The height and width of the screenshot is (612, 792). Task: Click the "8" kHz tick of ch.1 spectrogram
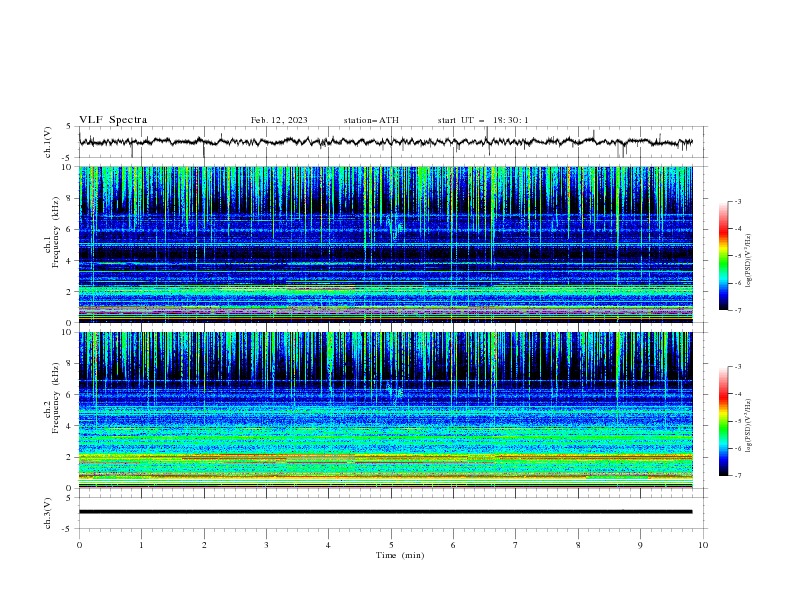pyautogui.click(x=70, y=198)
